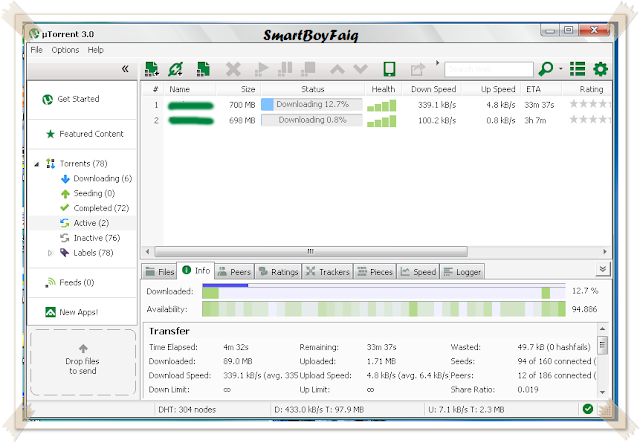Rate the 700 MB torrent stars

tap(590, 104)
